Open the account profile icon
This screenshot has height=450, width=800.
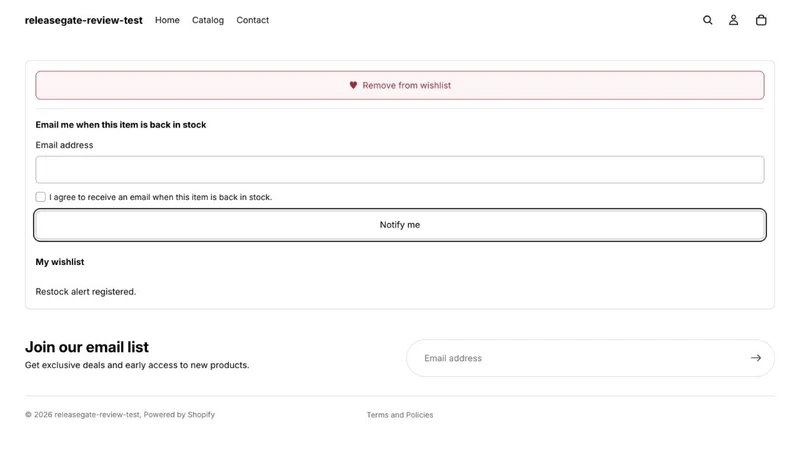733,20
